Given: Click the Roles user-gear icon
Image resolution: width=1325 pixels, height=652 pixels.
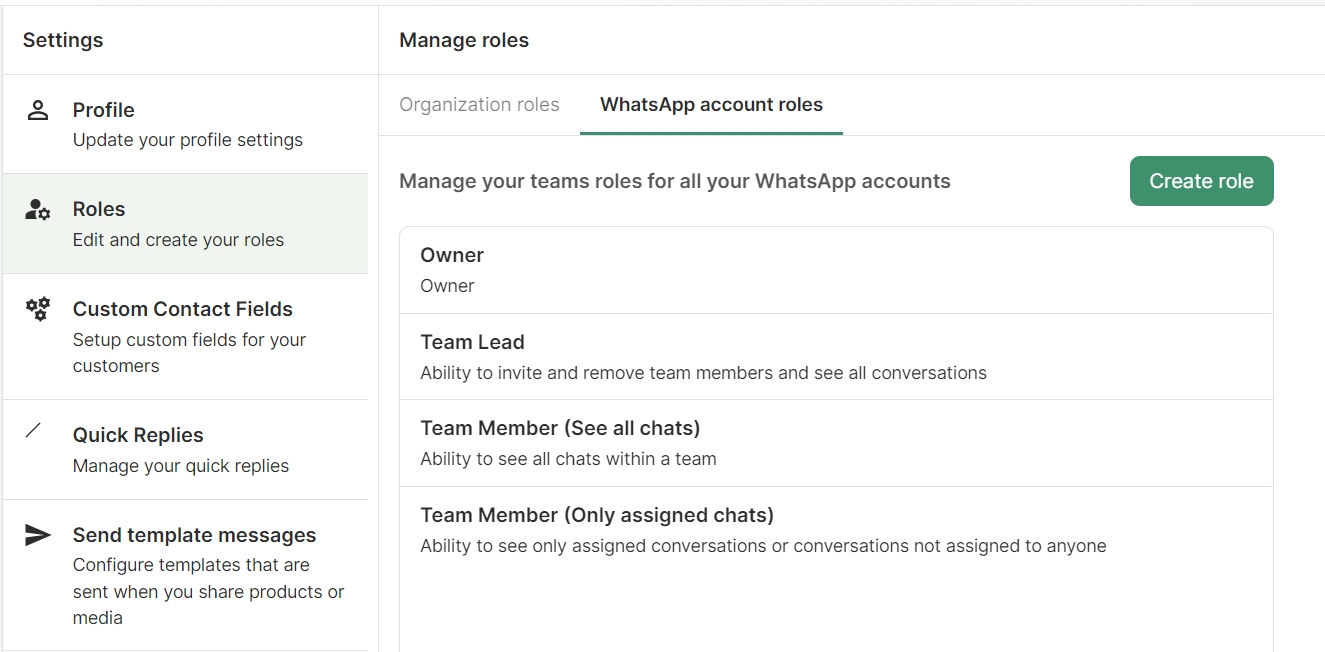Looking at the screenshot, I should pyautogui.click(x=38, y=210).
